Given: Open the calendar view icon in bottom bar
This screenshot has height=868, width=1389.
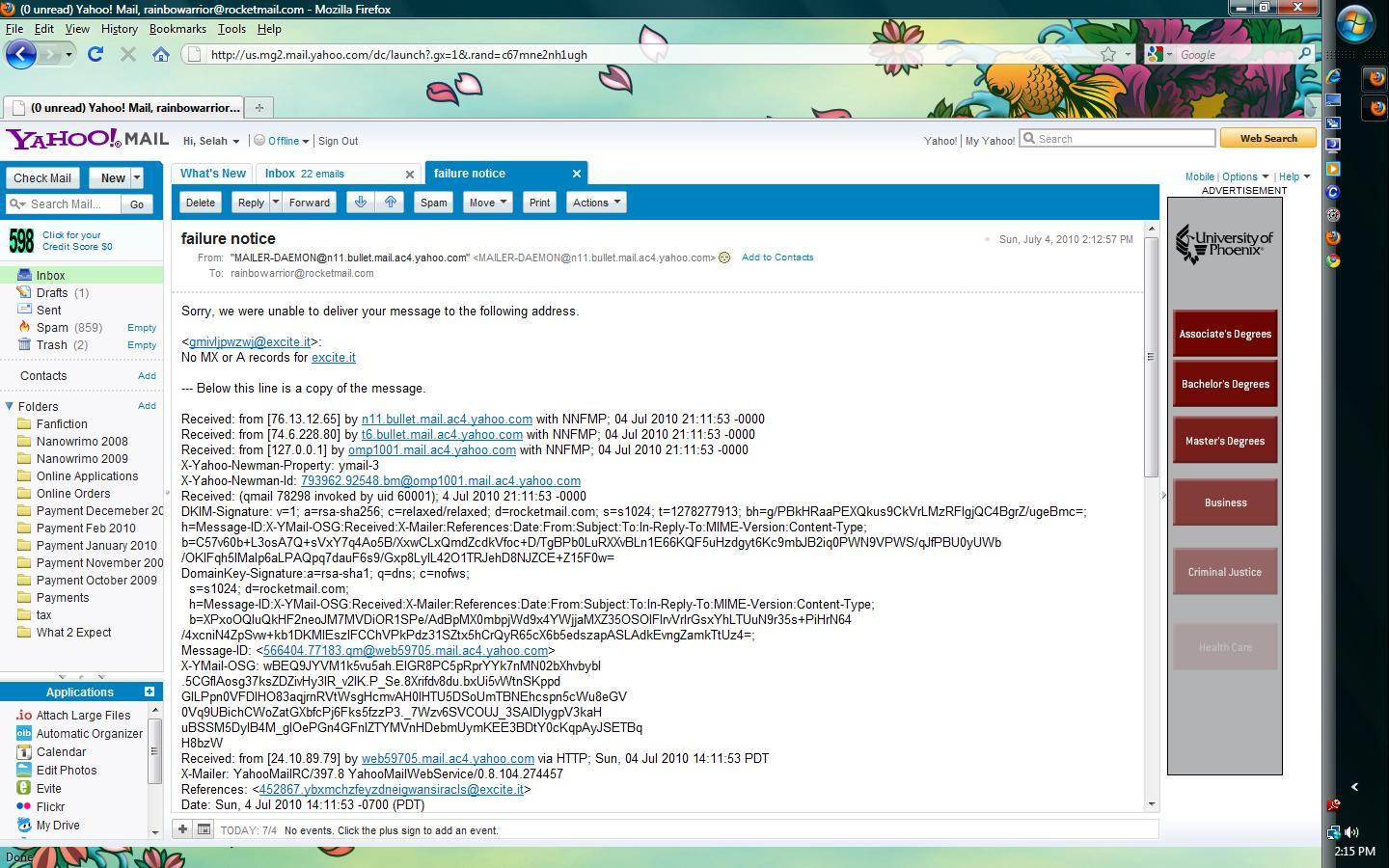Looking at the screenshot, I should click(x=204, y=829).
